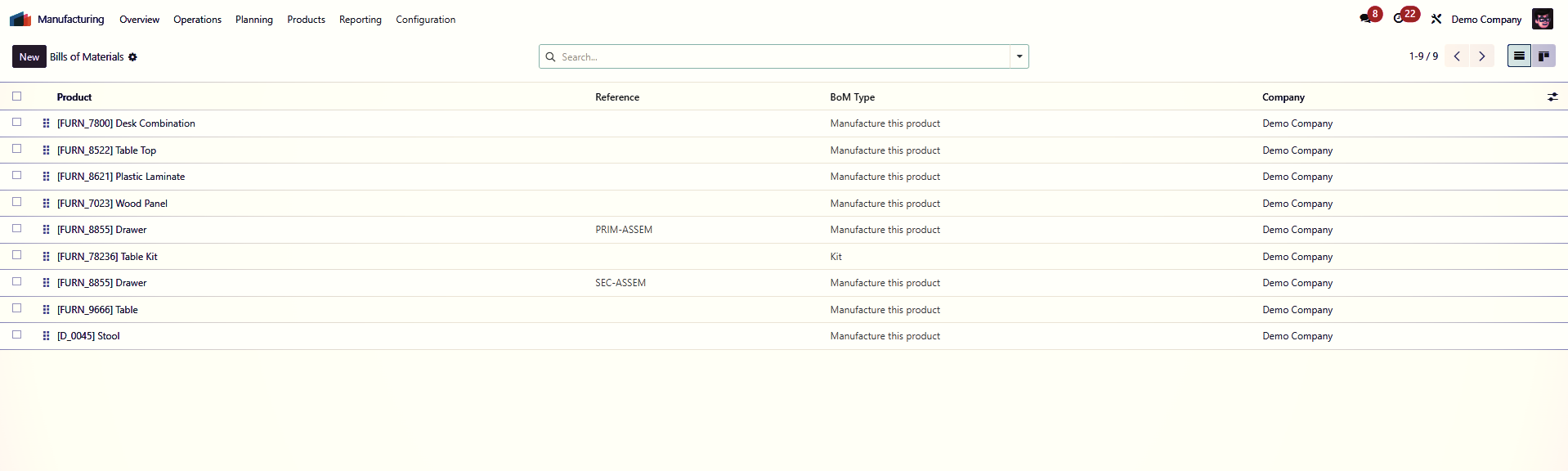This screenshot has width=1568, height=471.
Task: Tick the select-all checkbox in header
Action: click(x=16, y=96)
